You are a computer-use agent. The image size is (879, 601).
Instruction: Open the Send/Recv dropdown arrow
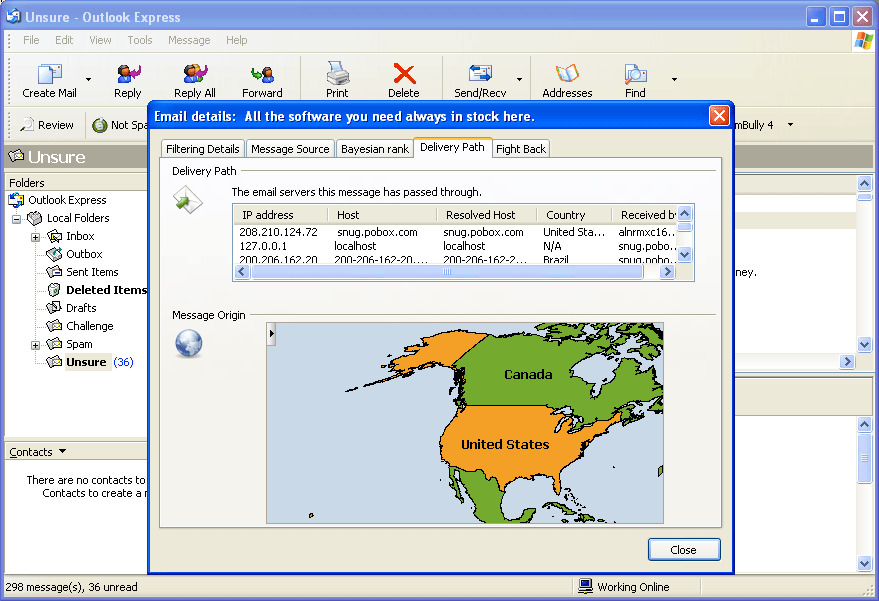(x=519, y=80)
